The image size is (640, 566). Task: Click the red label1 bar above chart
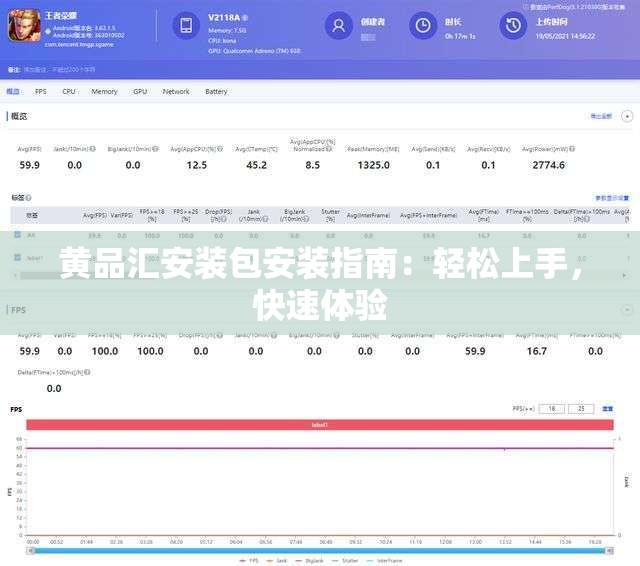point(320,425)
